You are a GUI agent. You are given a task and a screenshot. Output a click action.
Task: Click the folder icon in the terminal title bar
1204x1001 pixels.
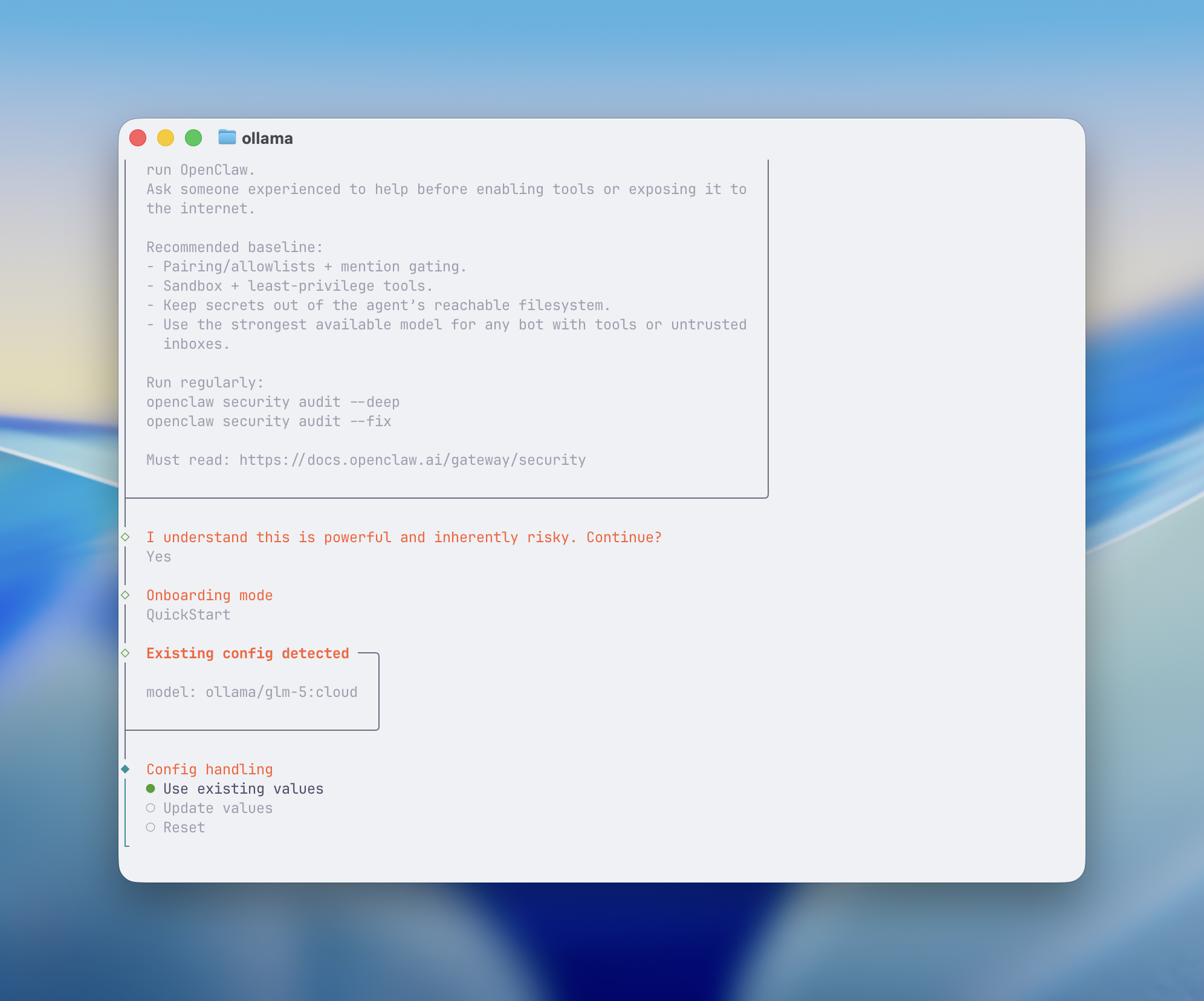tap(227, 137)
